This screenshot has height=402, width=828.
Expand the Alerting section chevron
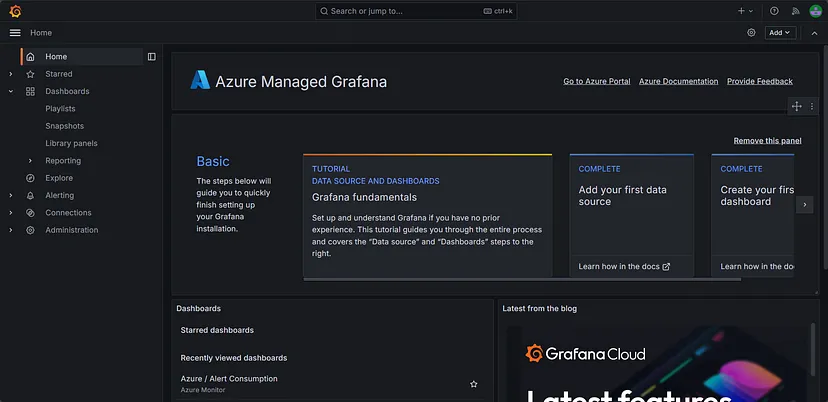[x=11, y=196]
